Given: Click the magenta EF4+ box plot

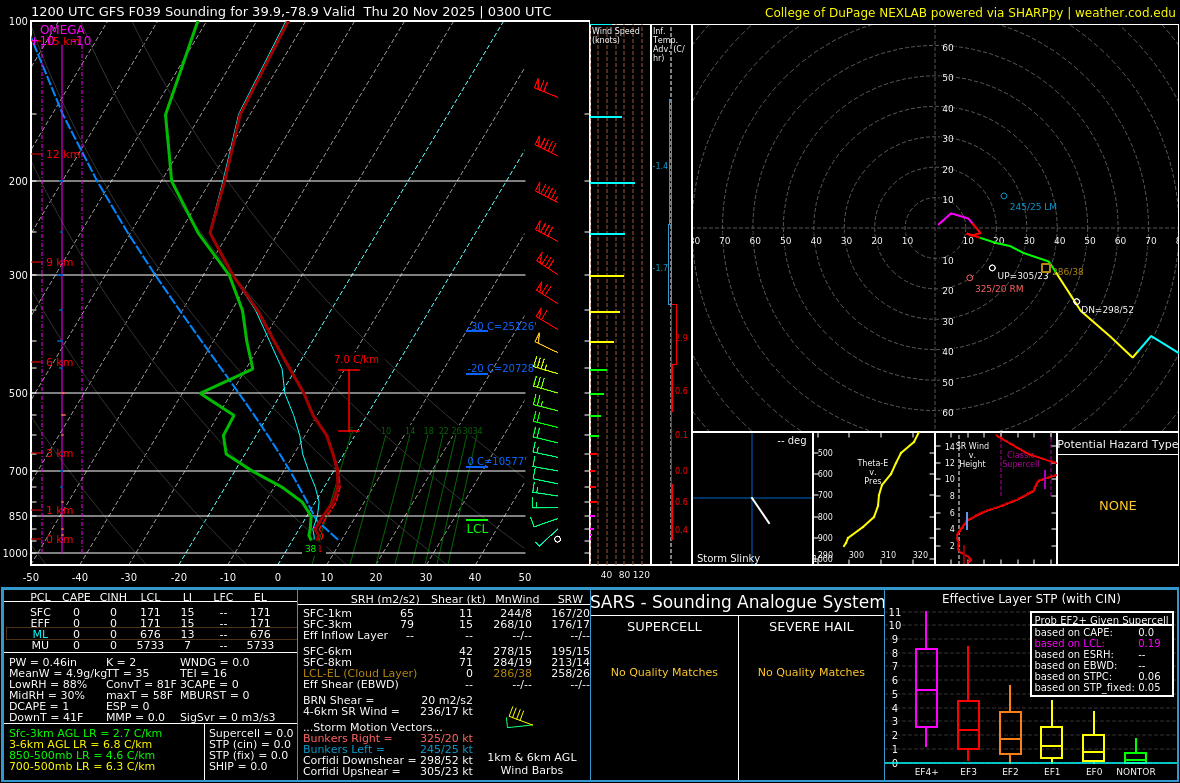Looking at the screenshot, I should [926, 679].
